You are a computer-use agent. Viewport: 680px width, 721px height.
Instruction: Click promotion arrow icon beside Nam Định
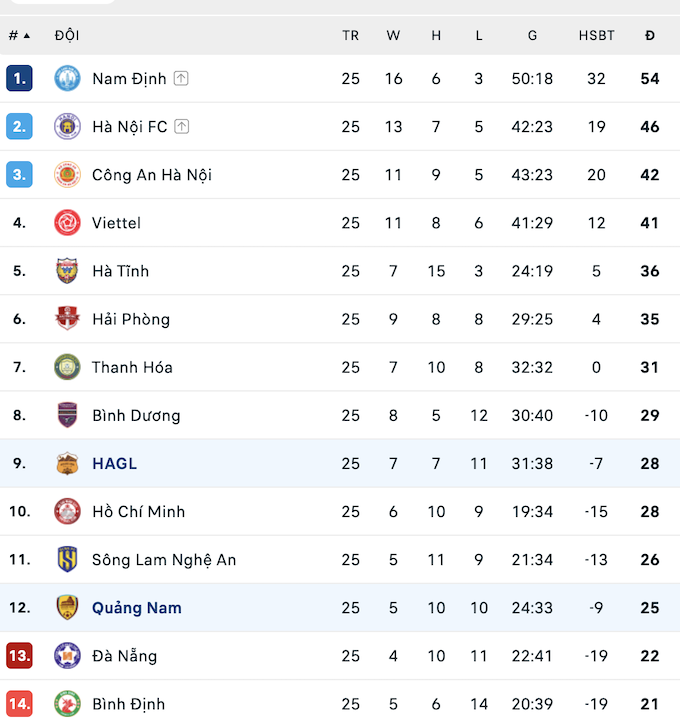(x=181, y=79)
